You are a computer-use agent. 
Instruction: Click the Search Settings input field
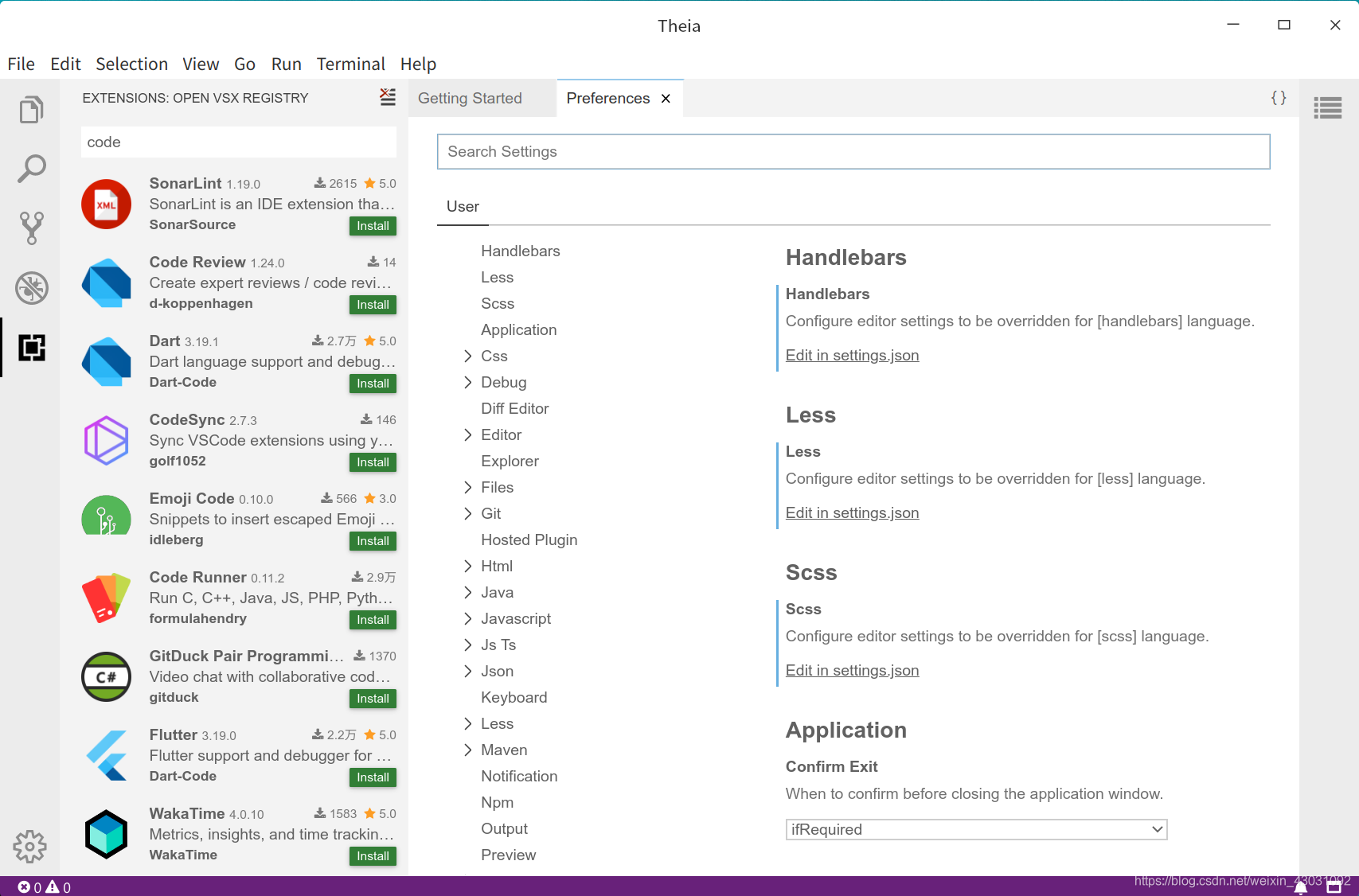pos(853,152)
